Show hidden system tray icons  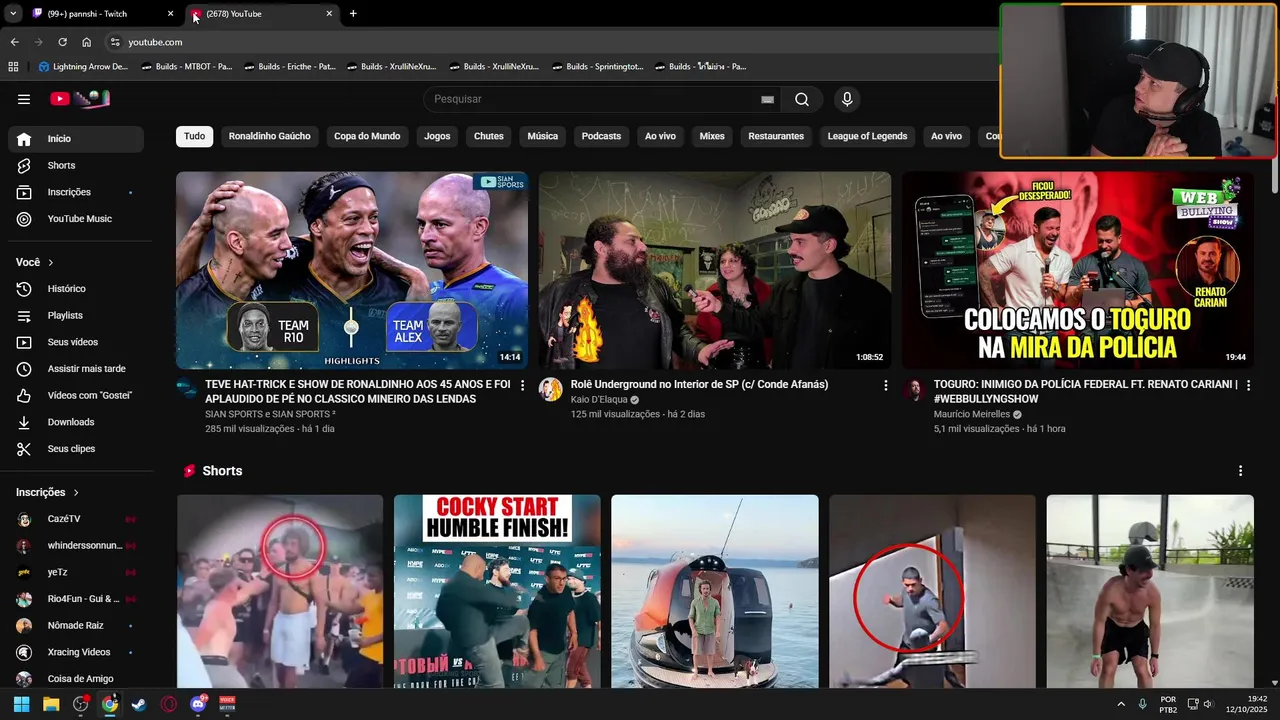[x=1121, y=704]
